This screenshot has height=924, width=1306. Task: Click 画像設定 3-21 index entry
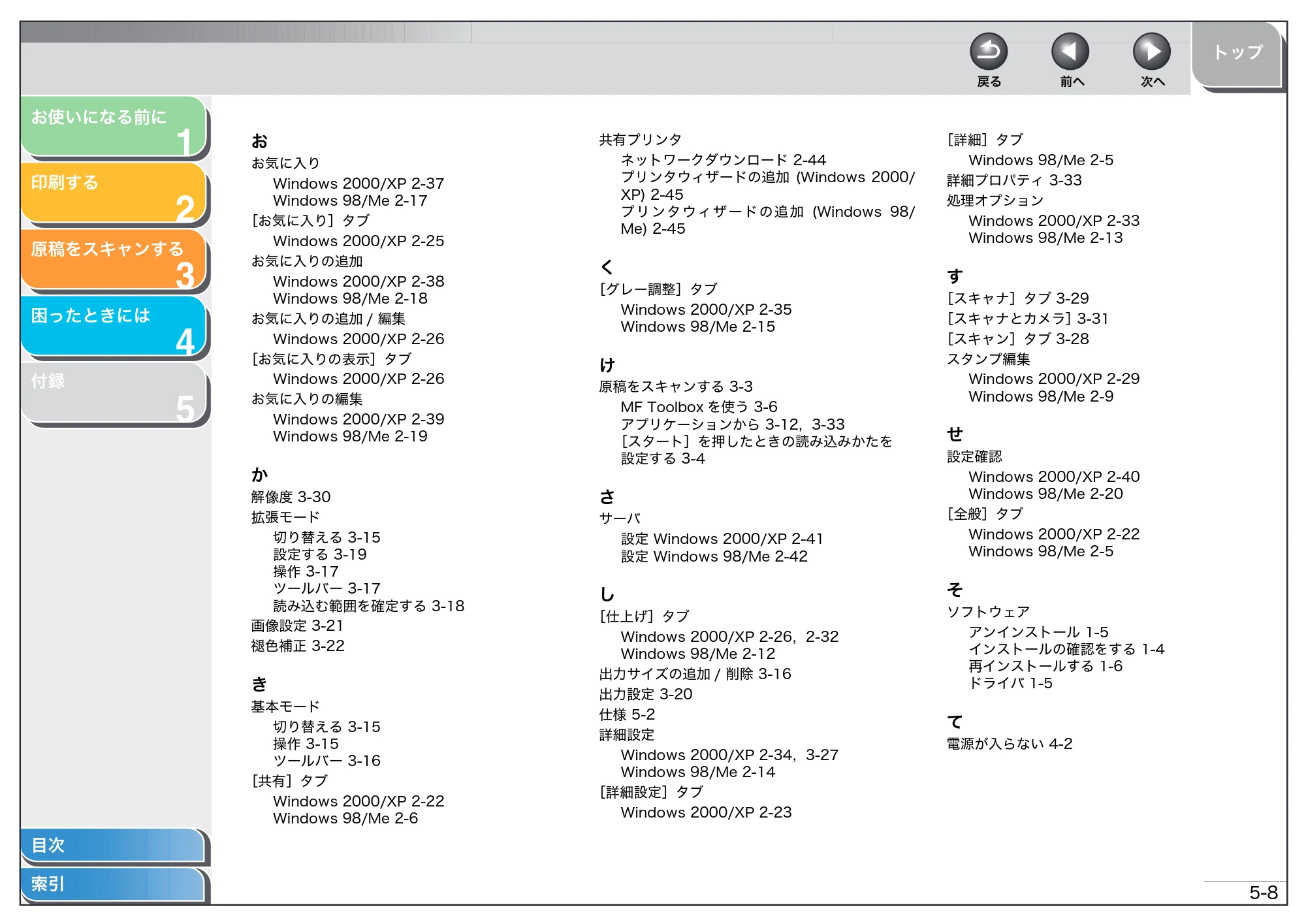297,626
